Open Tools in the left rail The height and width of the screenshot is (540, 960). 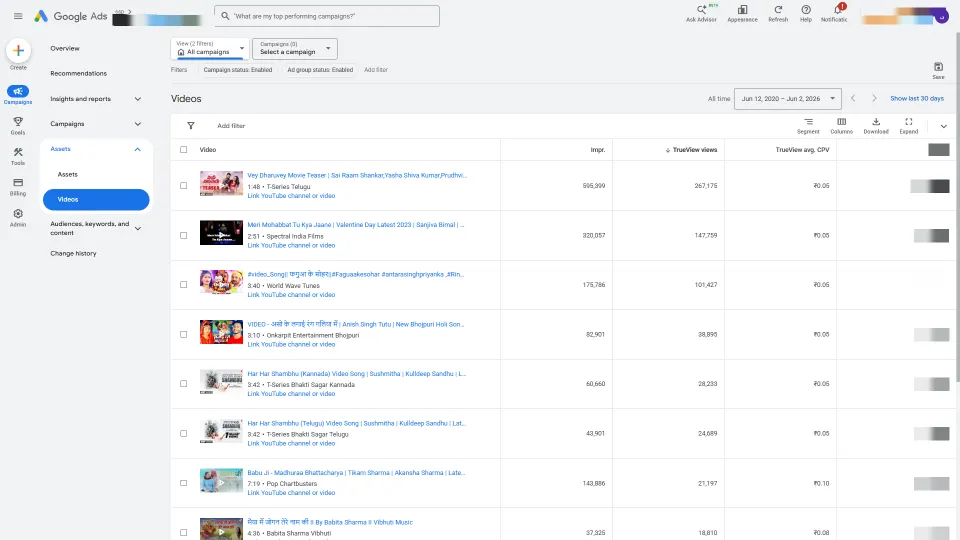click(18, 156)
